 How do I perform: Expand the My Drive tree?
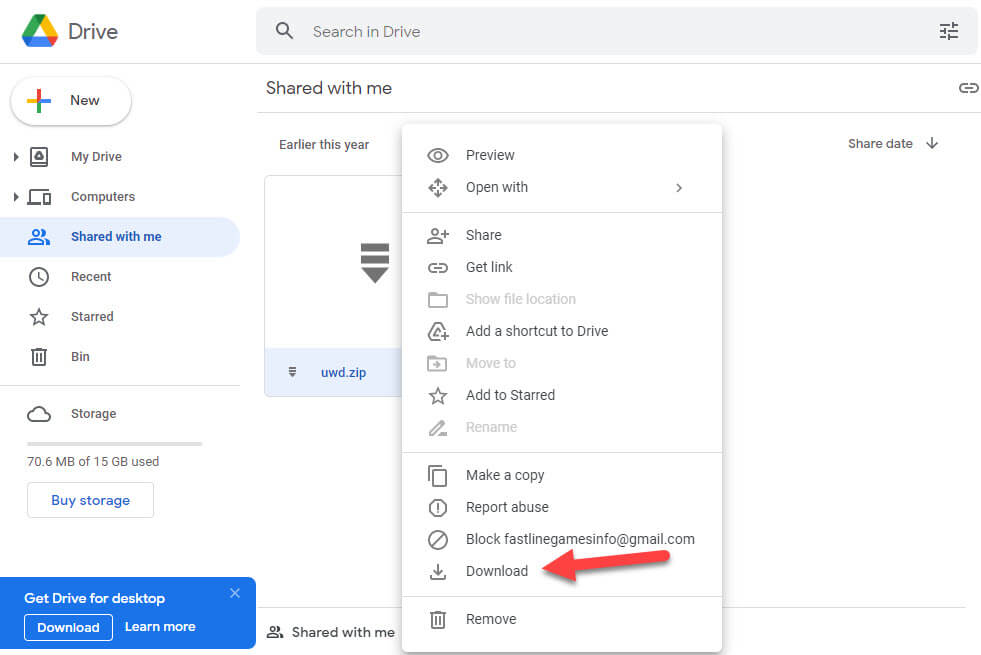click(x=16, y=157)
